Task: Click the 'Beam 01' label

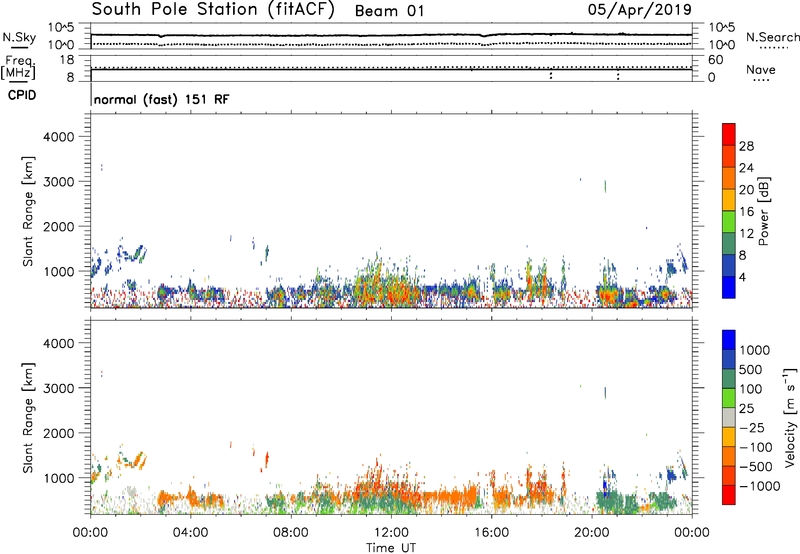Action: (x=389, y=11)
